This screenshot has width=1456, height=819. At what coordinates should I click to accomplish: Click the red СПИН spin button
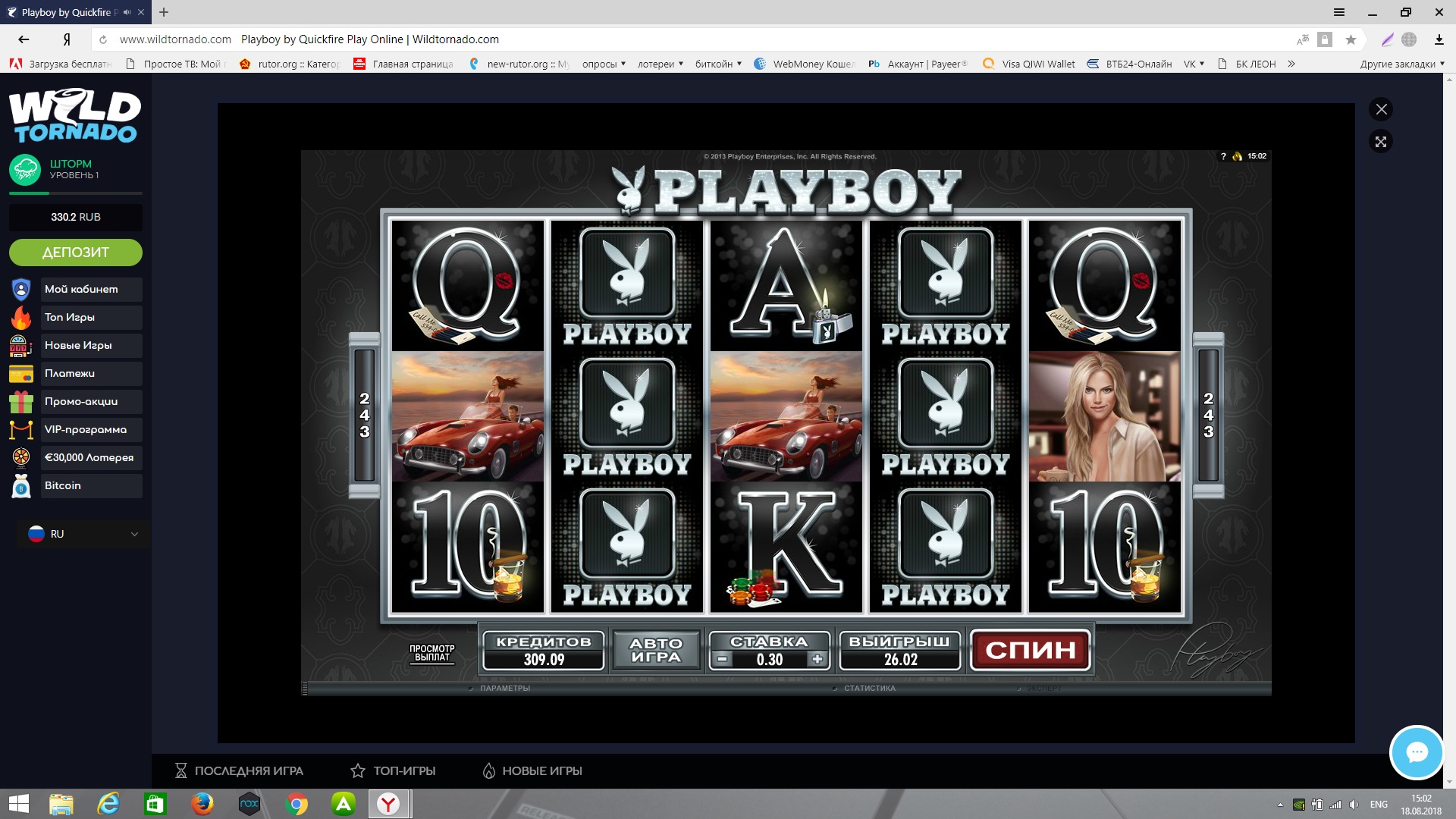coord(1030,650)
